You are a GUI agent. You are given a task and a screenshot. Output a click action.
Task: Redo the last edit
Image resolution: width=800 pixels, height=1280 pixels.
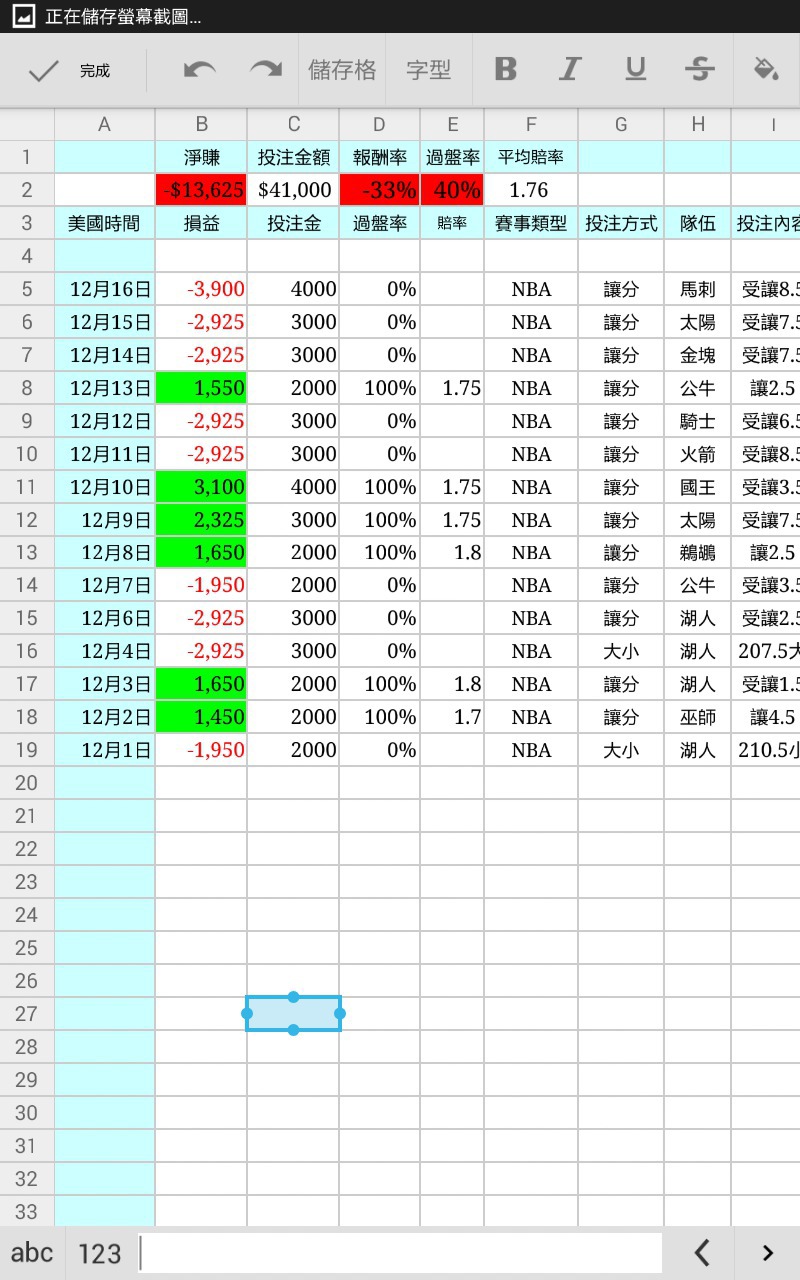point(266,70)
